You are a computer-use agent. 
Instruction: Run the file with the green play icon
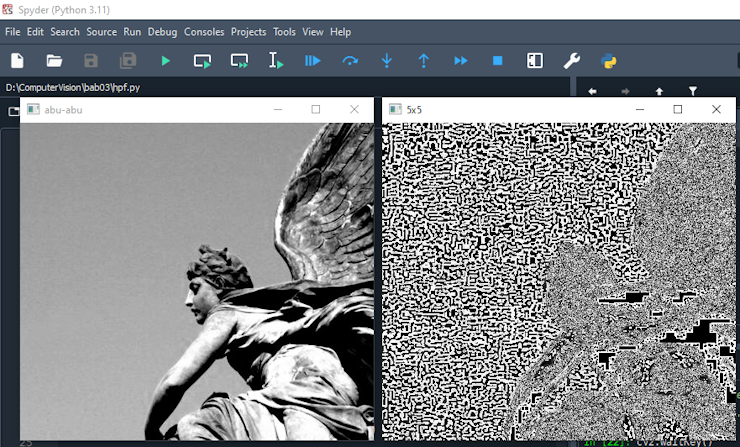(166, 61)
